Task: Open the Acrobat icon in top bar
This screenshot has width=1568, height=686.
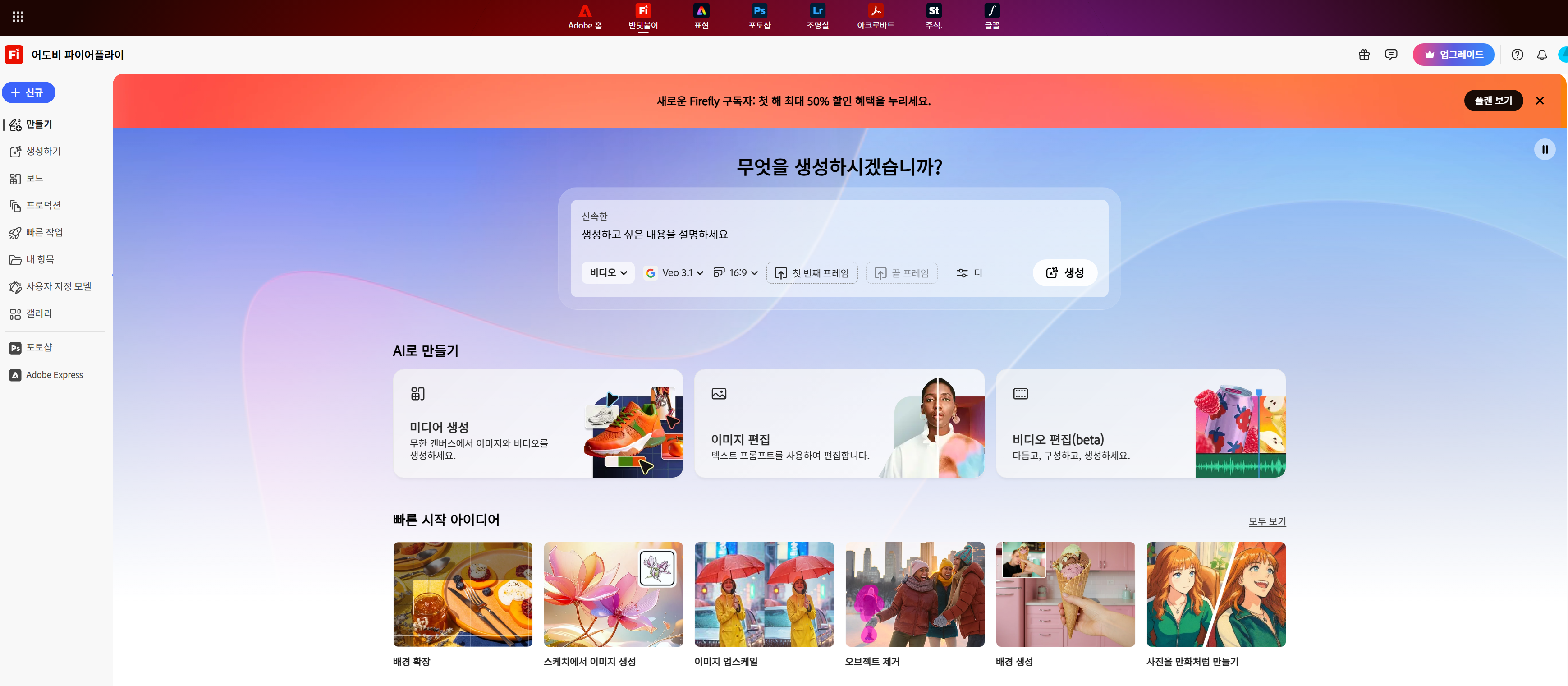Action: tap(876, 11)
